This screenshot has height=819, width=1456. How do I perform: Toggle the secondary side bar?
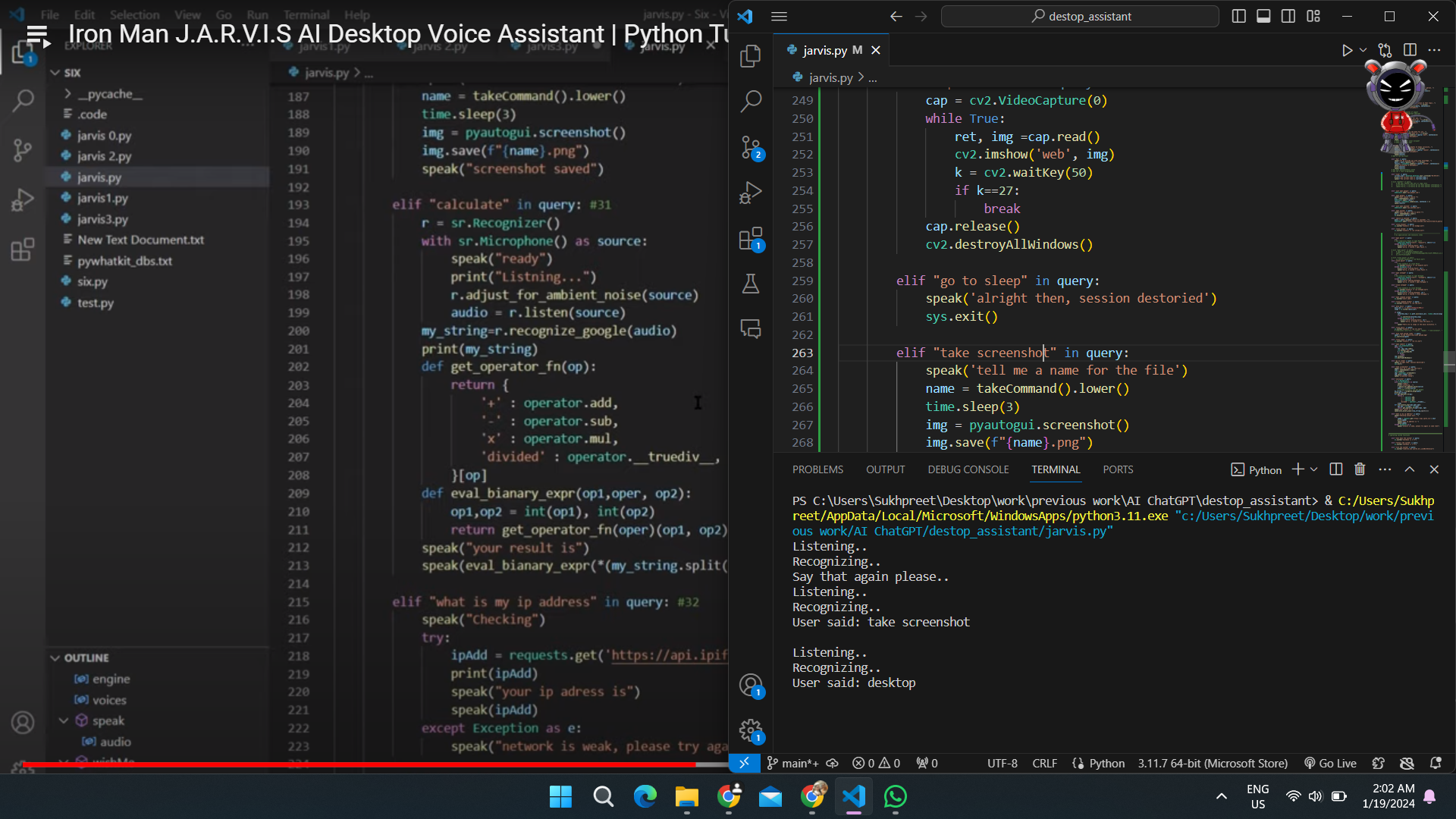click(x=1288, y=16)
